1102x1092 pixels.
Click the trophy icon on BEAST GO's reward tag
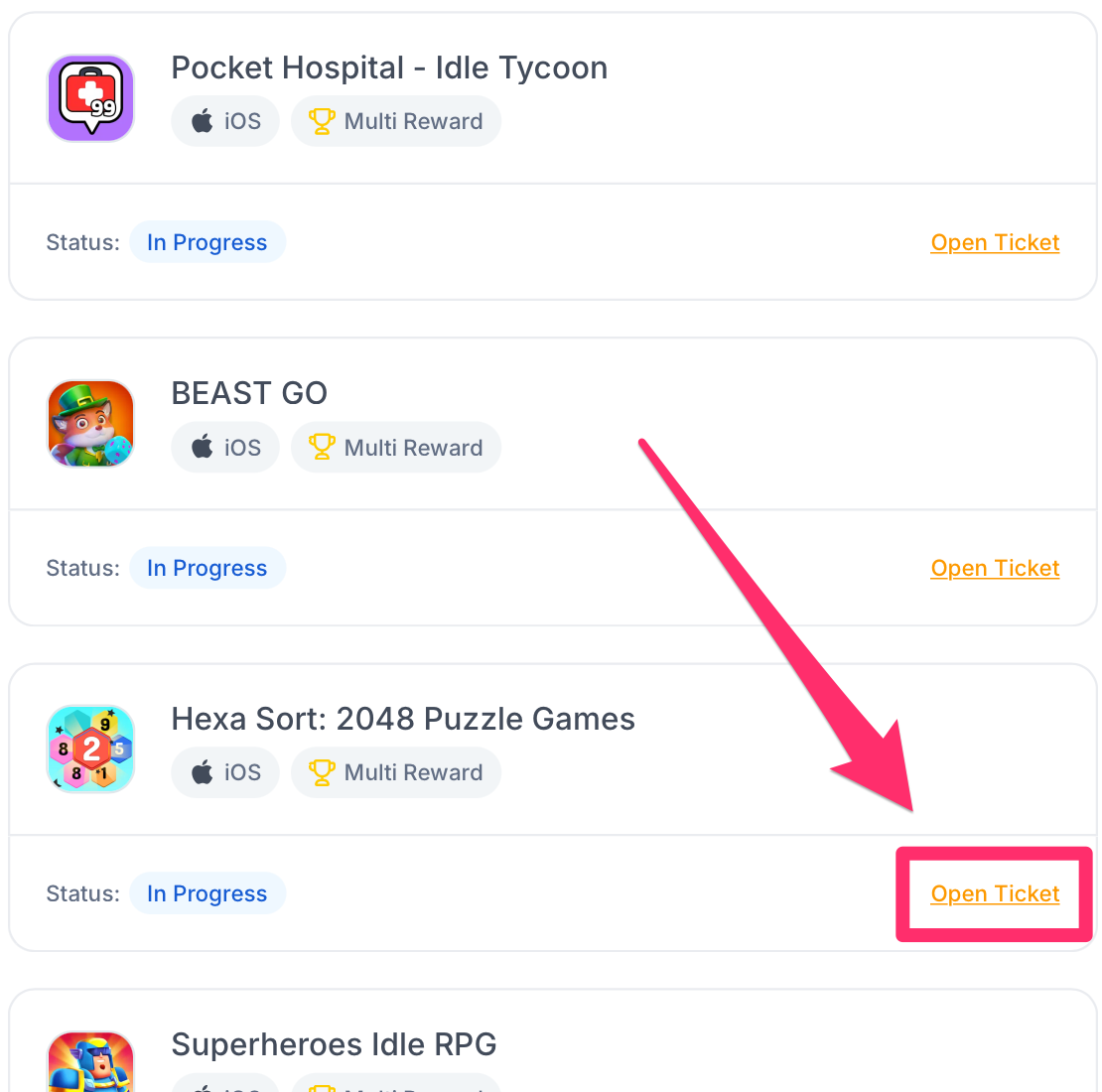[322, 447]
